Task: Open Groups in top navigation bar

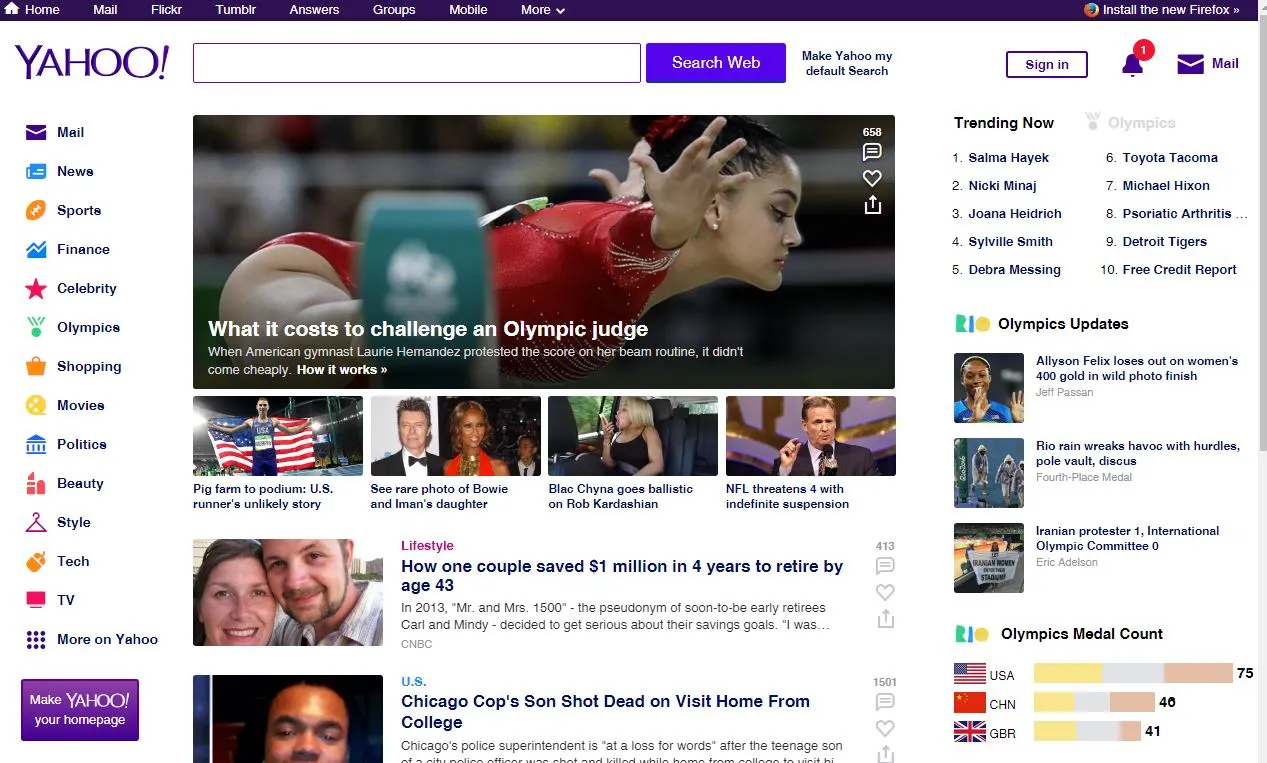Action: (x=394, y=10)
